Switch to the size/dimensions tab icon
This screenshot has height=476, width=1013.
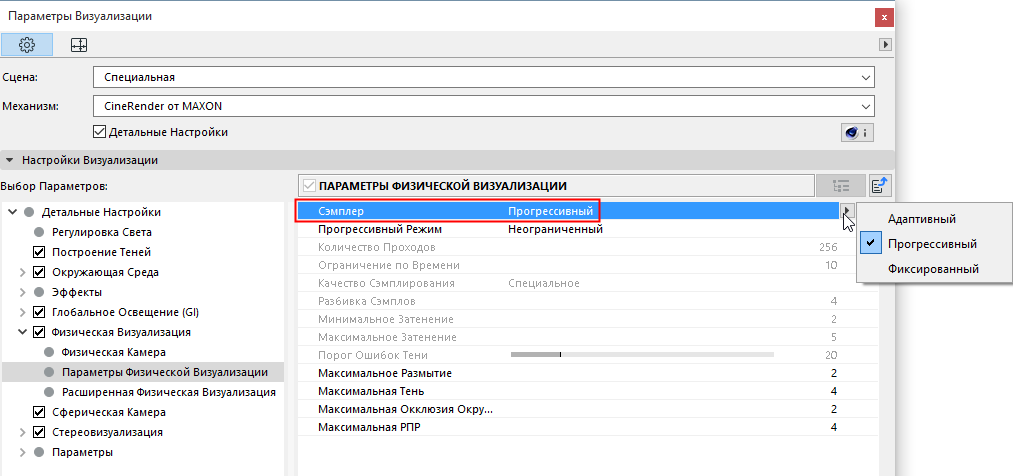click(79, 45)
